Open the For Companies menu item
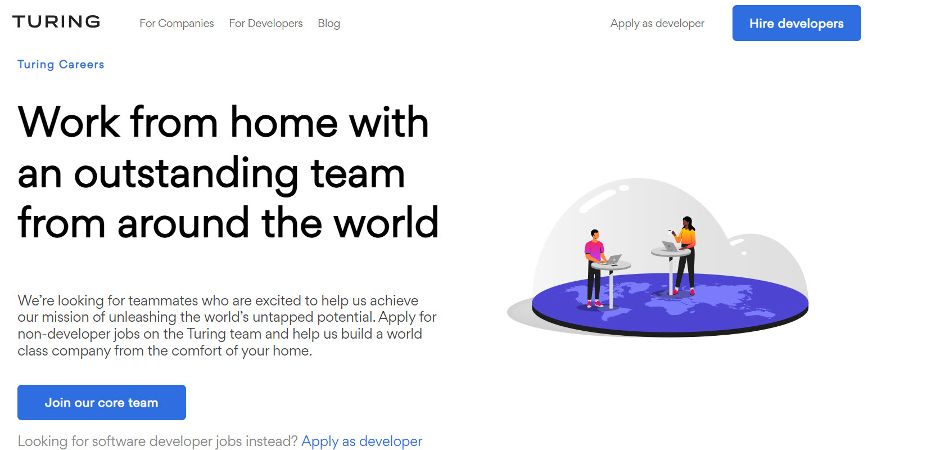Screen dimensions: 936x450 [176, 23]
